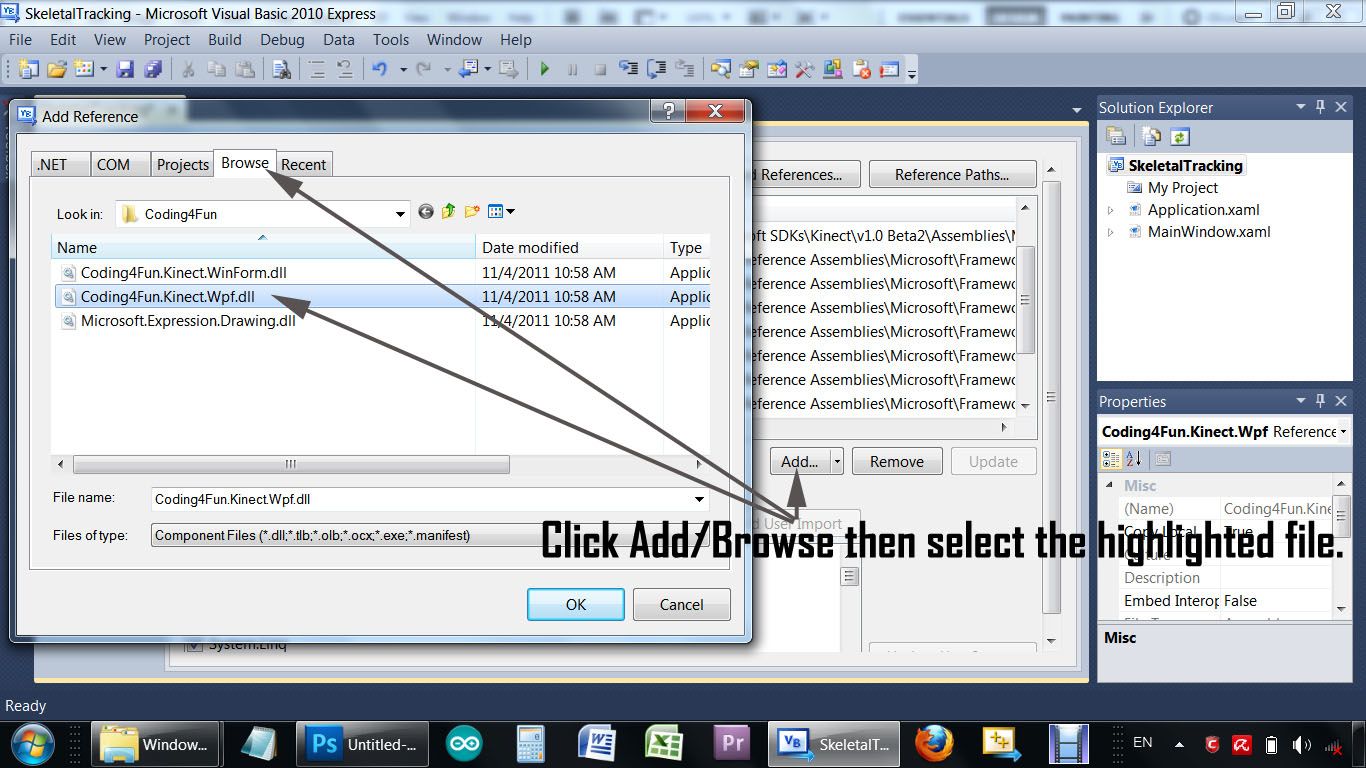The image size is (1366, 768).
Task: Click the OK button
Action: (575, 604)
